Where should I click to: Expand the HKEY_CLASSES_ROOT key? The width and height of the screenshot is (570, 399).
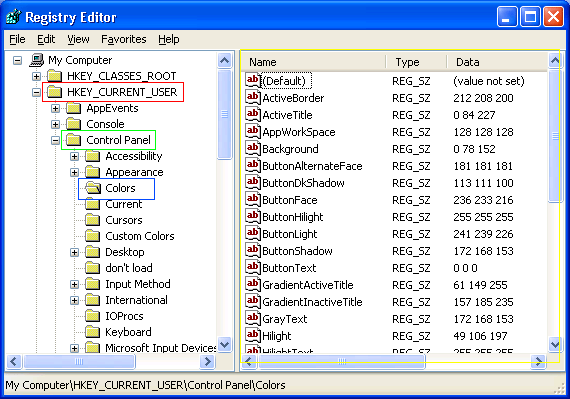(x=36, y=76)
